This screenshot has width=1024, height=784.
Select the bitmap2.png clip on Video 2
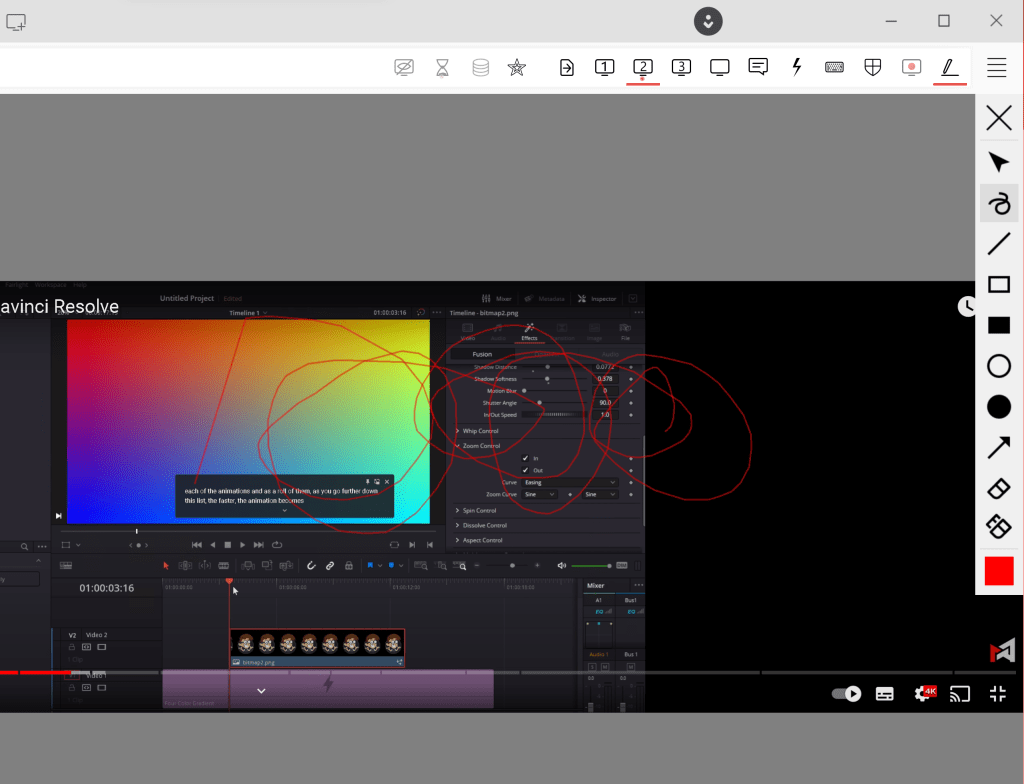pyautogui.click(x=317, y=648)
